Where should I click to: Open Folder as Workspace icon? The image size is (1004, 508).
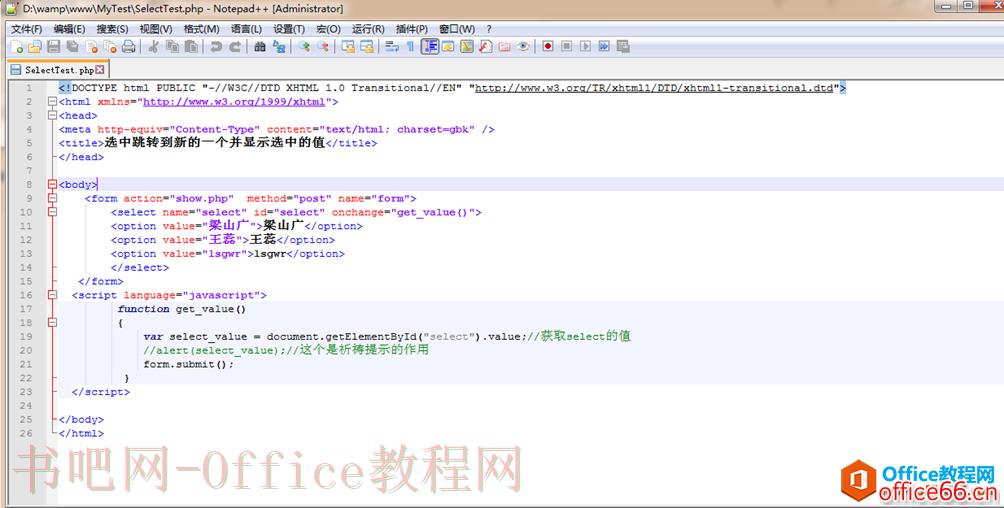(505, 46)
